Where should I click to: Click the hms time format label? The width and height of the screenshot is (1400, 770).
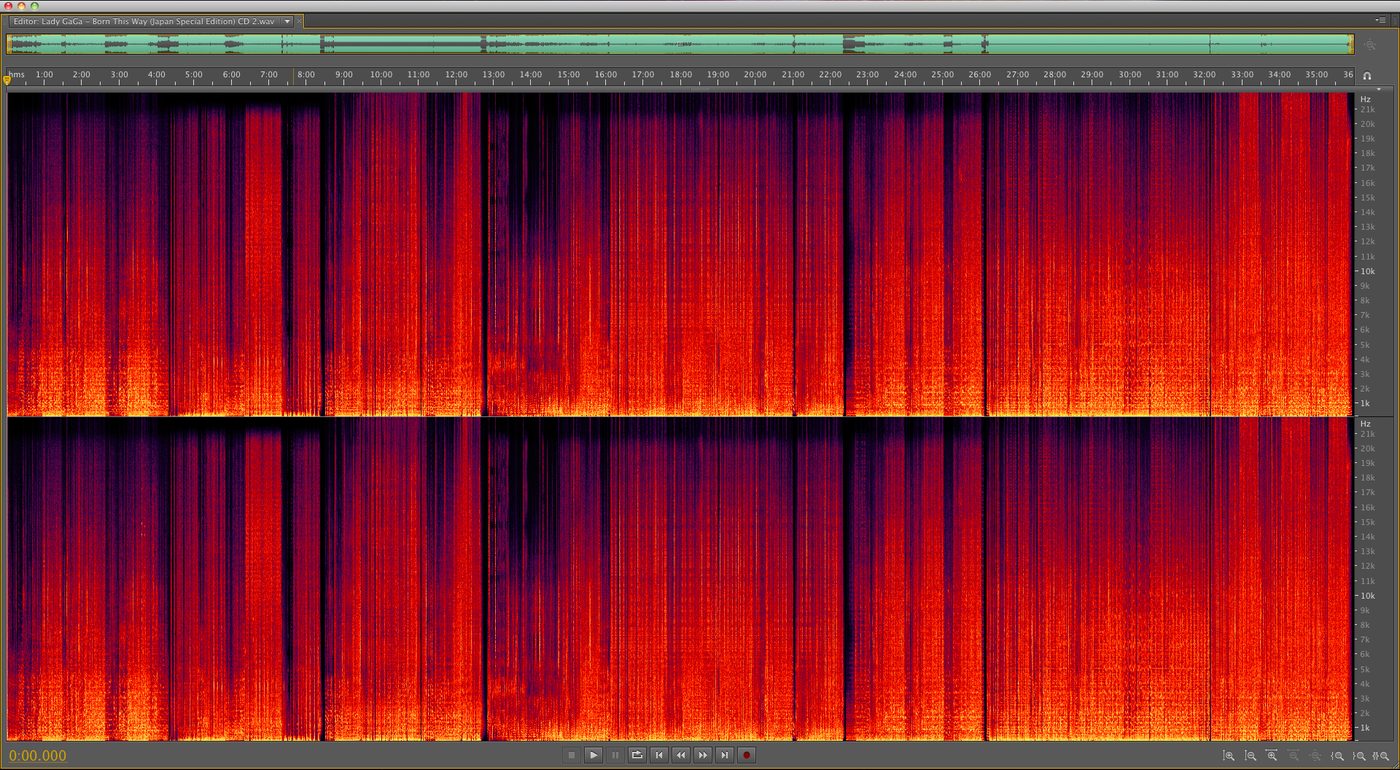[x=16, y=74]
